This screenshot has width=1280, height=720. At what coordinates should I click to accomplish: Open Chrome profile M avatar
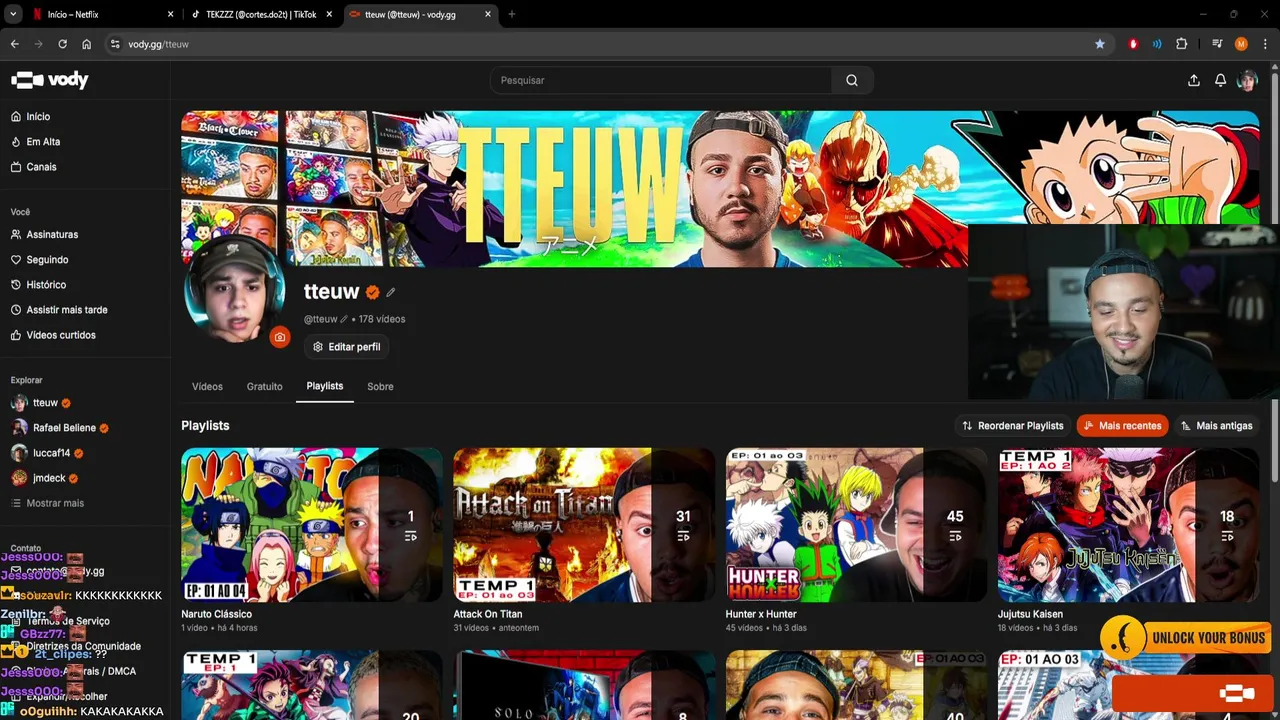[x=1241, y=44]
